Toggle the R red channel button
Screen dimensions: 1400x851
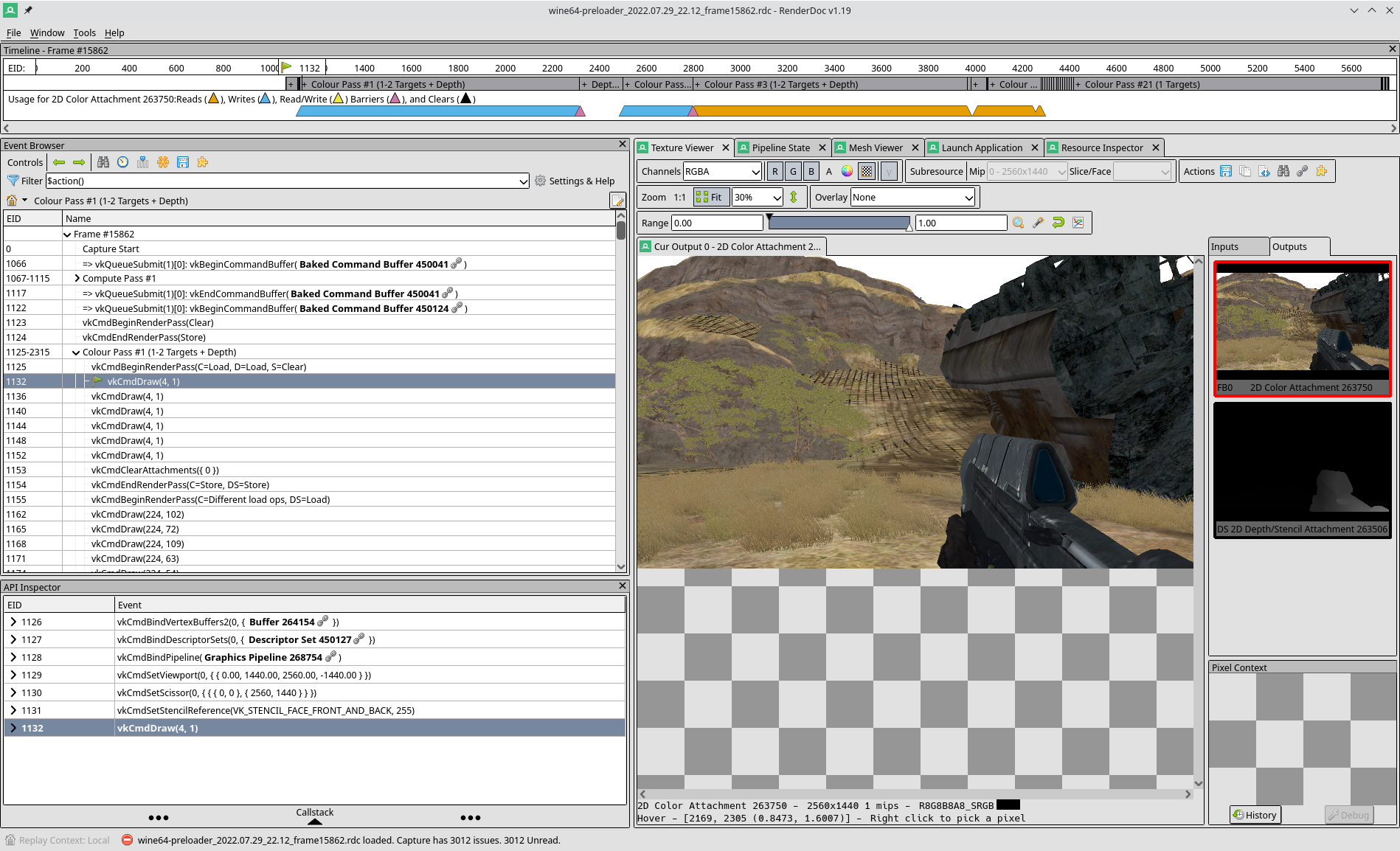(x=774, y=171)
